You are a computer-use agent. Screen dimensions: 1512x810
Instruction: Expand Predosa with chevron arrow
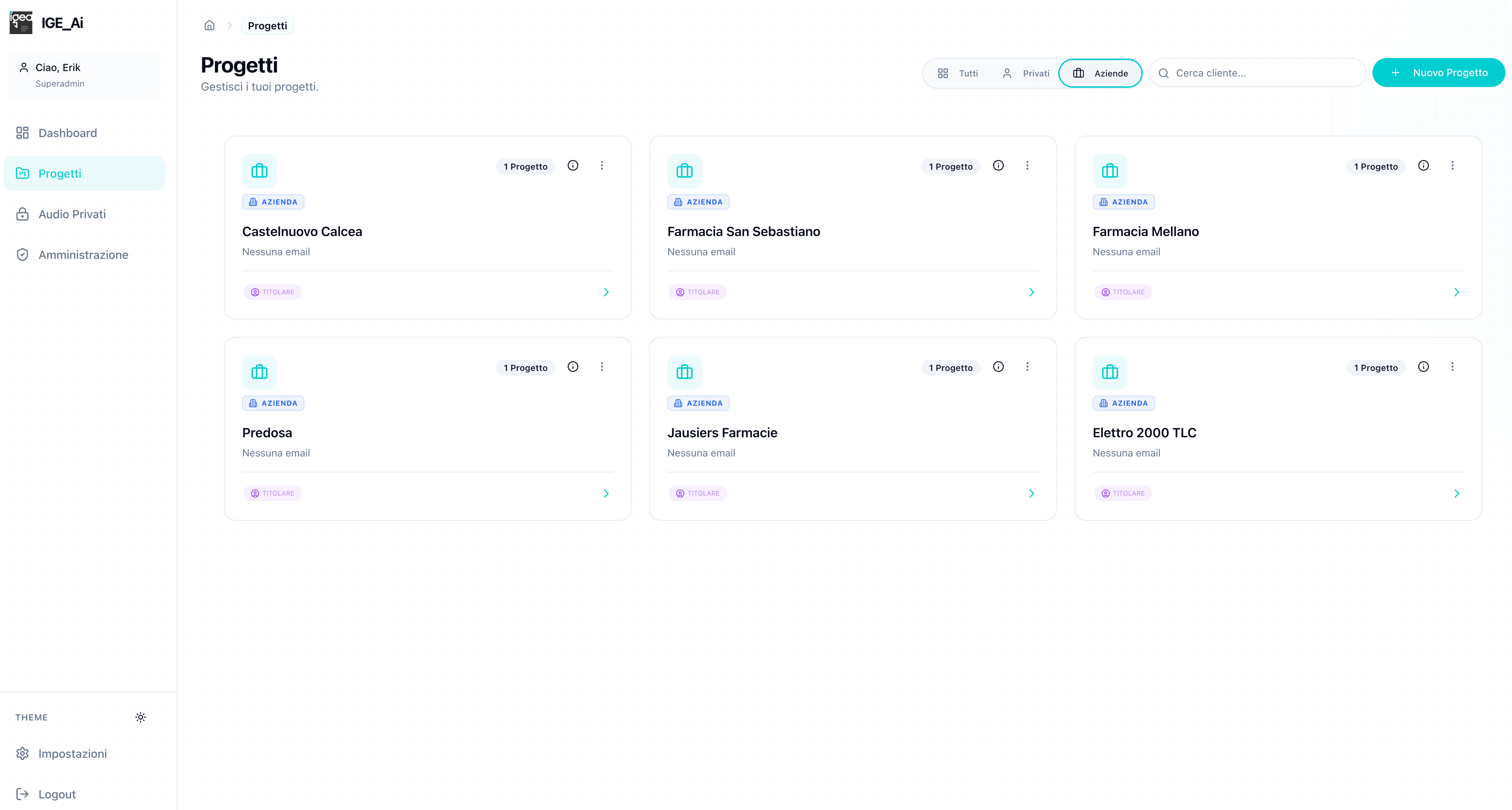[x=606, y=493]
